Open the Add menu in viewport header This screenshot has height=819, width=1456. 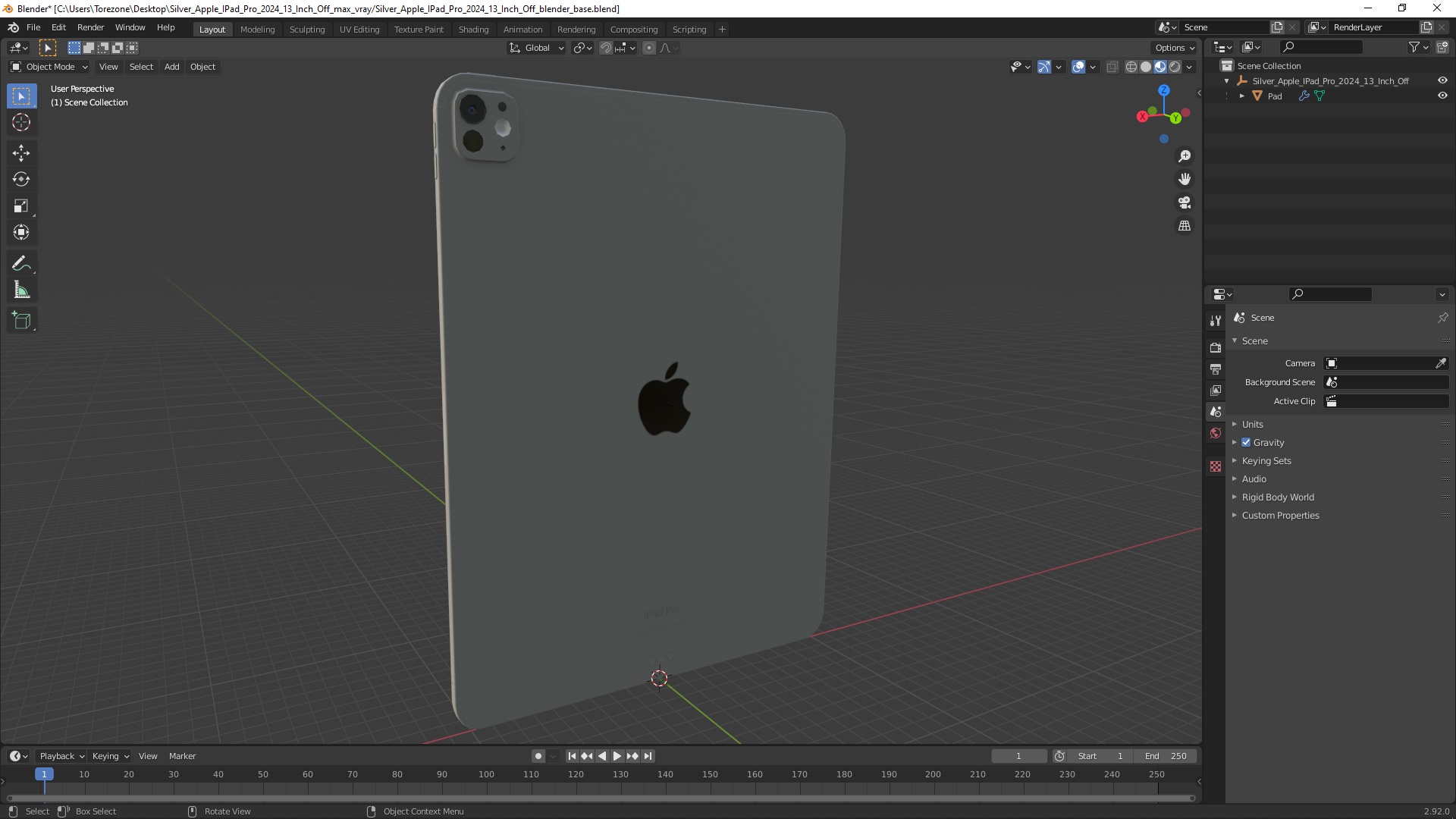[172, 67]
